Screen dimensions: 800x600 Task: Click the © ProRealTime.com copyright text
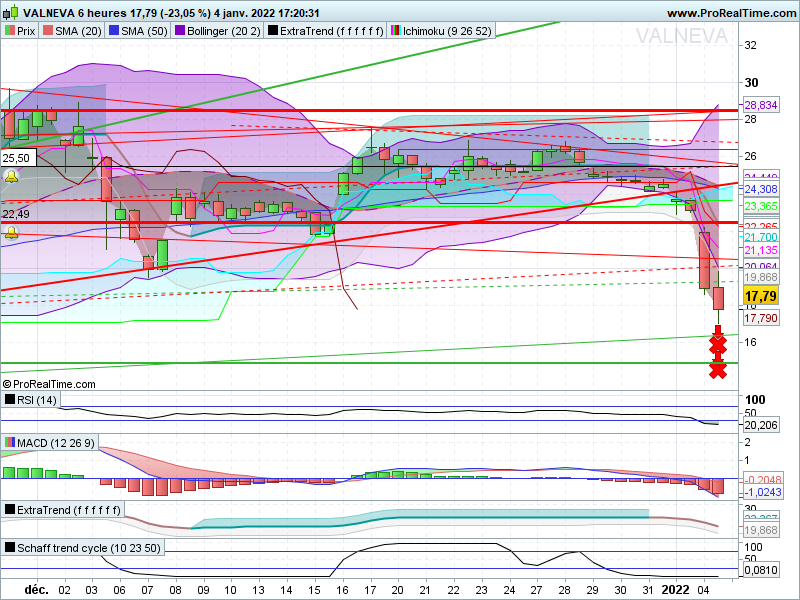pos(48,384)
